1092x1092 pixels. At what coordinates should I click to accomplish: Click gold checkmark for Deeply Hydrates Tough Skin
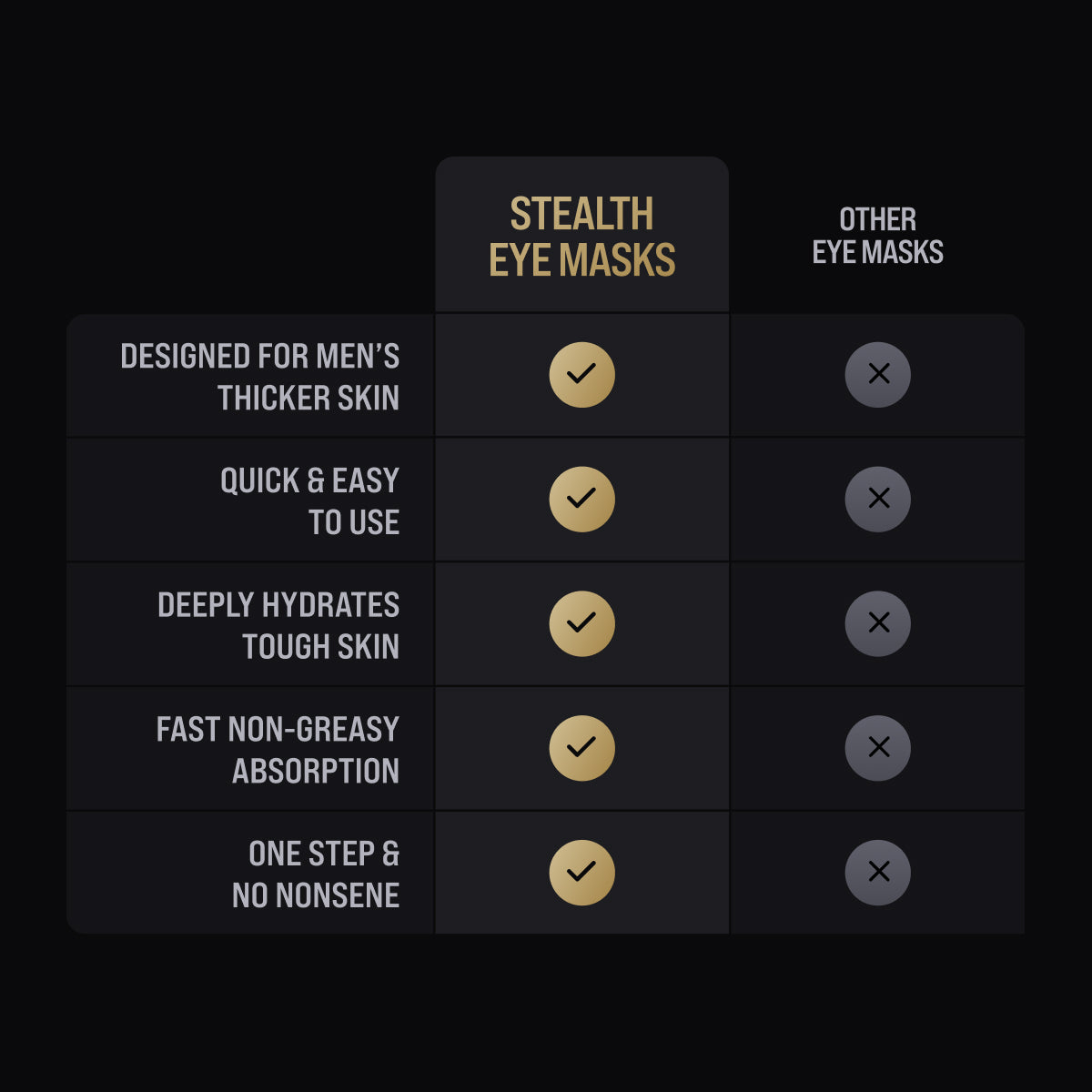581,624
